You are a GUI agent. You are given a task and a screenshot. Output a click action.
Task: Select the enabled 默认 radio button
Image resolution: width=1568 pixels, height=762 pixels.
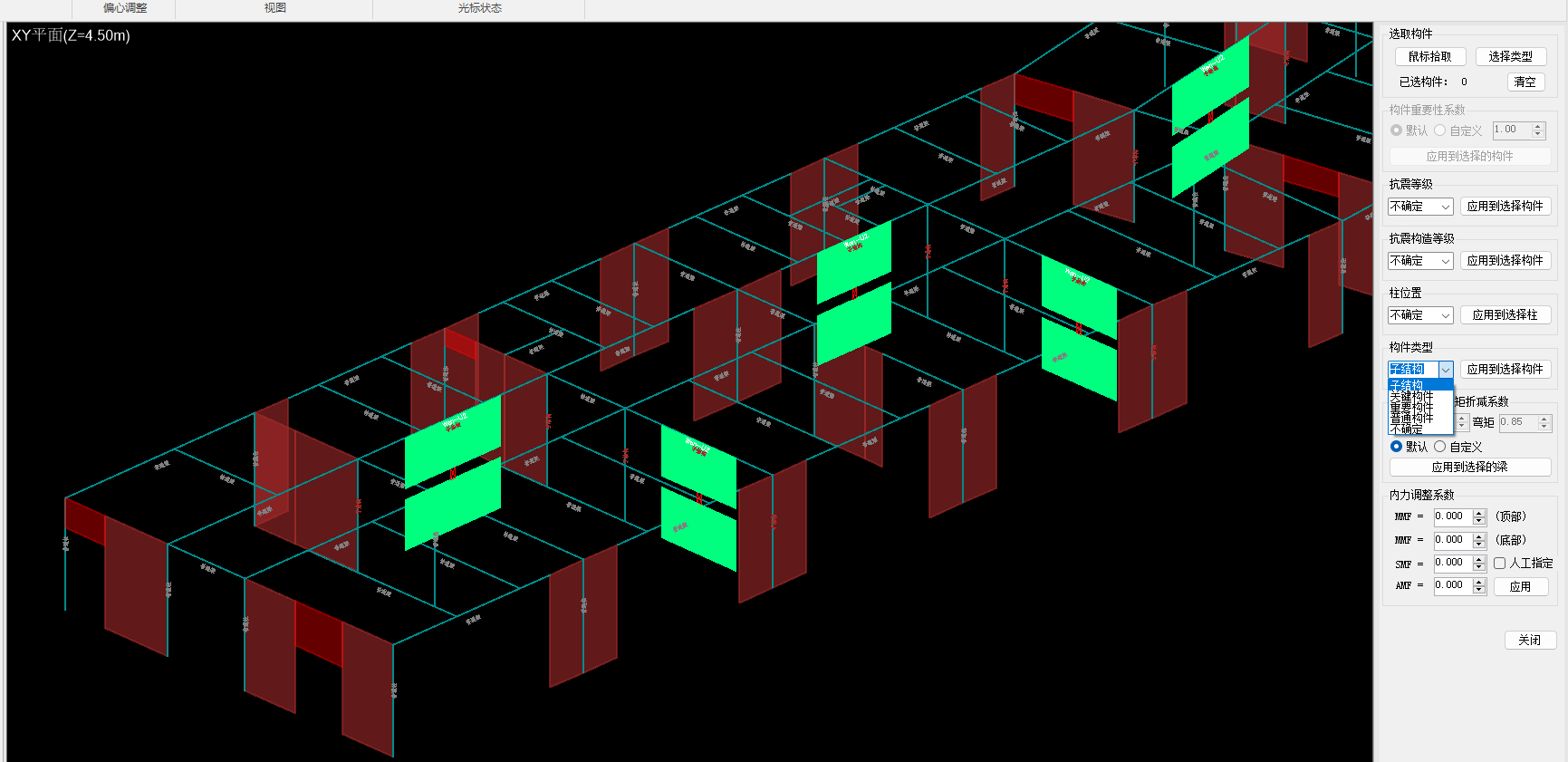1396,447
